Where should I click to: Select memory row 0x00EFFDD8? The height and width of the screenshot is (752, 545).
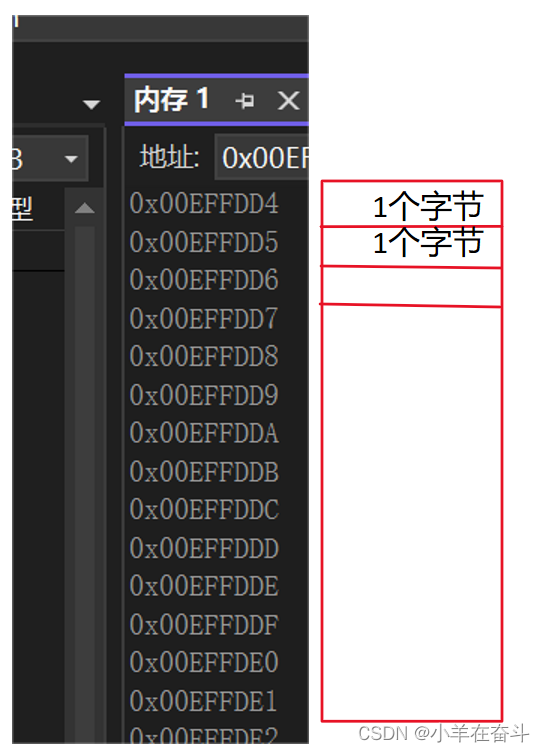click(204, 356)
